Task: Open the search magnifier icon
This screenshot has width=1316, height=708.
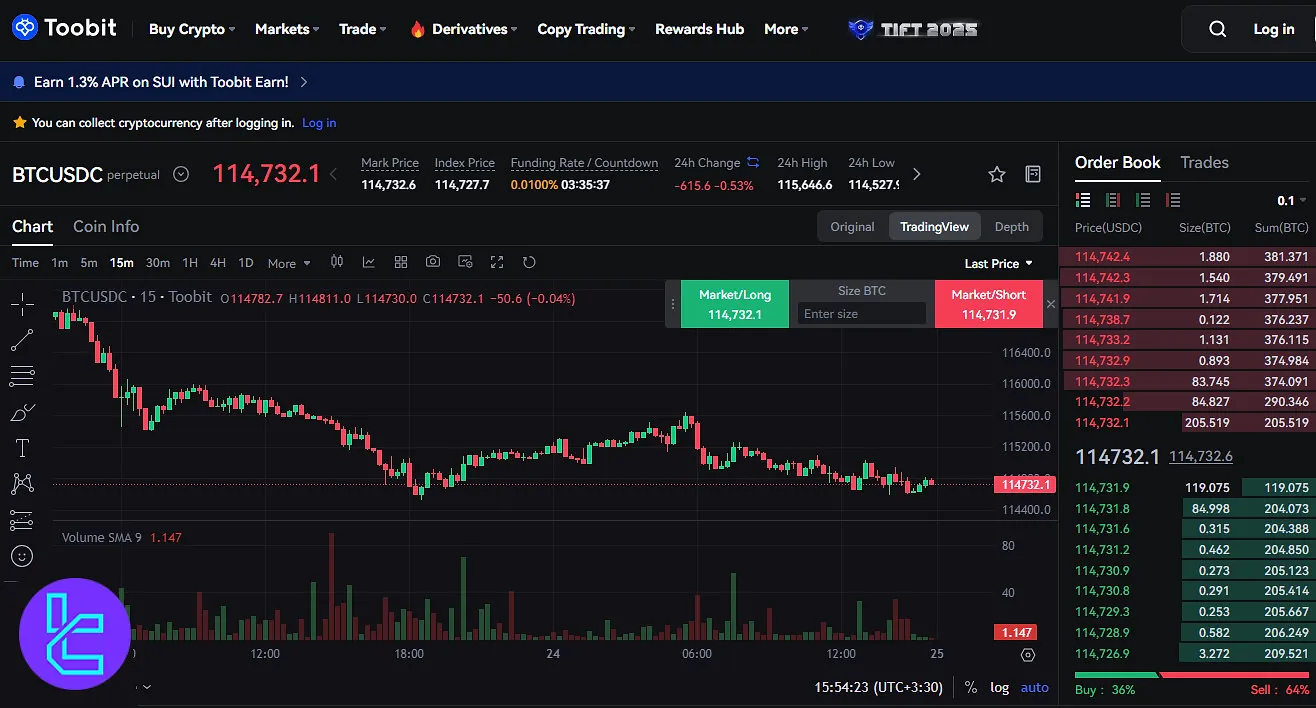Action: 1217,29
